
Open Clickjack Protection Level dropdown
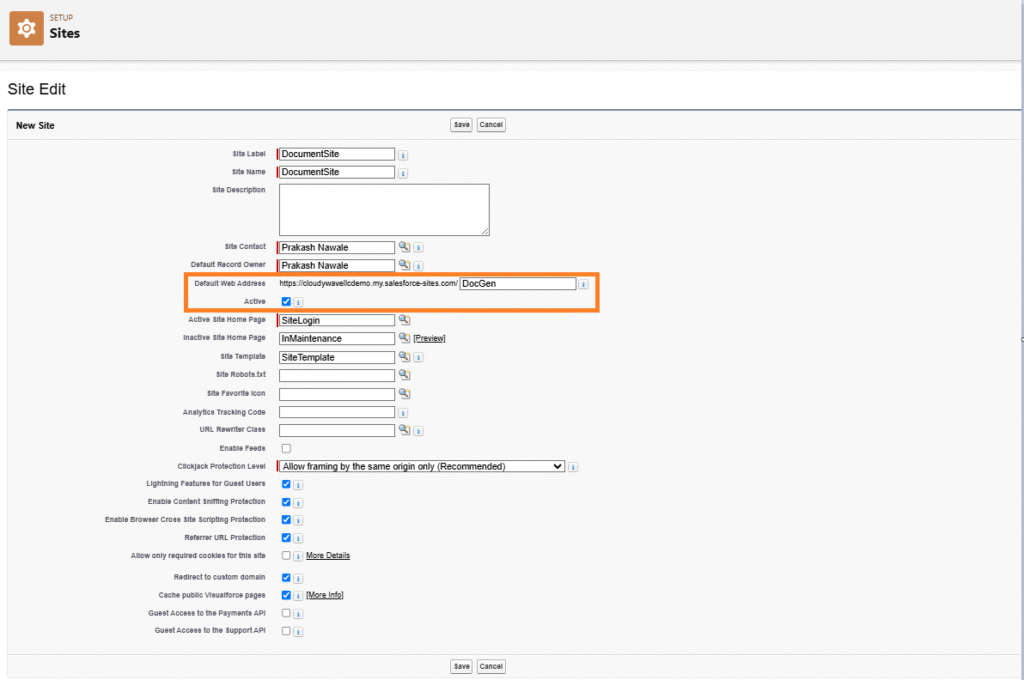click(x=422, y=466)
